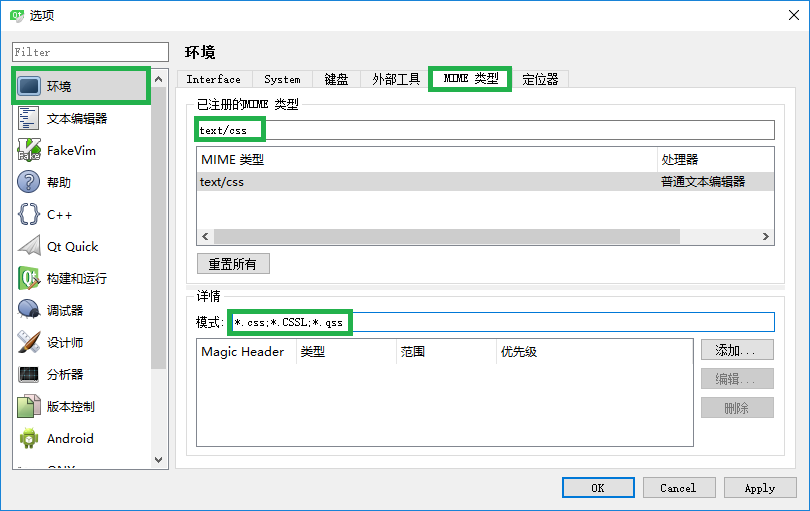The image size is (810, 511).
Task: Click the 处理器 column header
Action: [716, 160]
